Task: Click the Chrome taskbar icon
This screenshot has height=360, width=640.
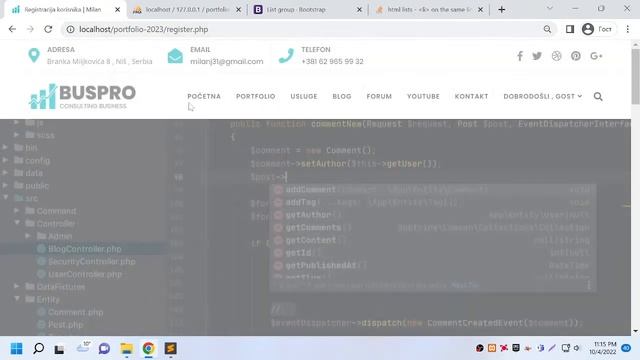Action: pos(149,349)
